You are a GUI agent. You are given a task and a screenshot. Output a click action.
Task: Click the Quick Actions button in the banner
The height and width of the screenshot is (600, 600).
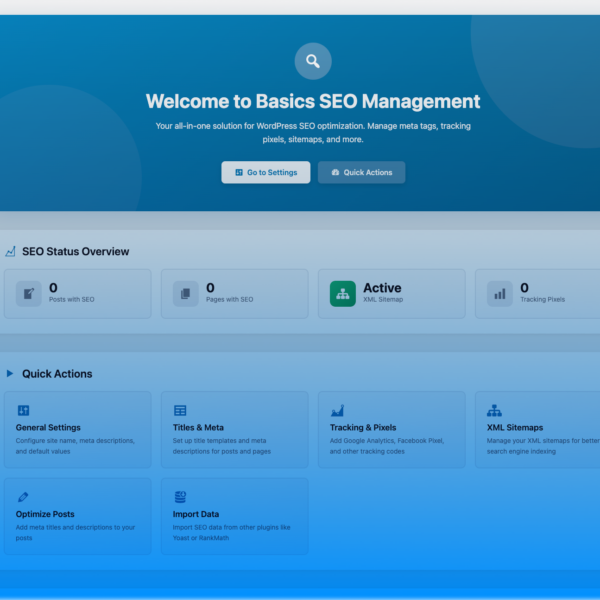point(361,172)
